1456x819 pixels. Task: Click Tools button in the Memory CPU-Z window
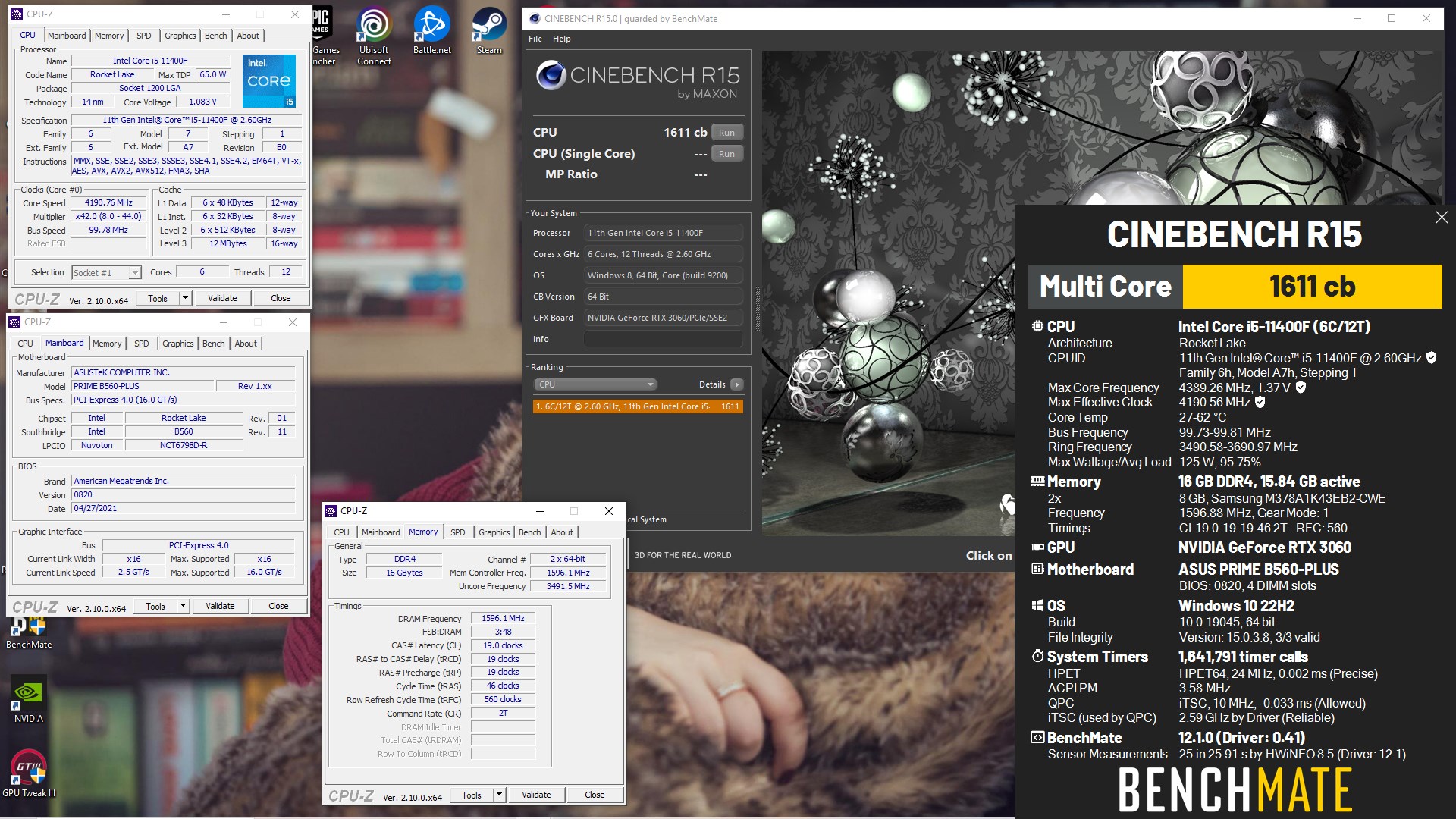pos(472,795)
